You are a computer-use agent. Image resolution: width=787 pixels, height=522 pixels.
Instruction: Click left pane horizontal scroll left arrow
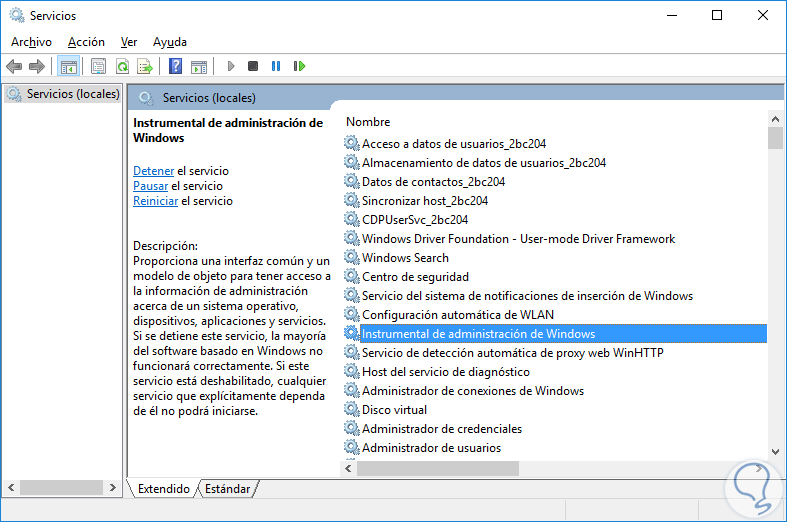(x=11, y=487)
